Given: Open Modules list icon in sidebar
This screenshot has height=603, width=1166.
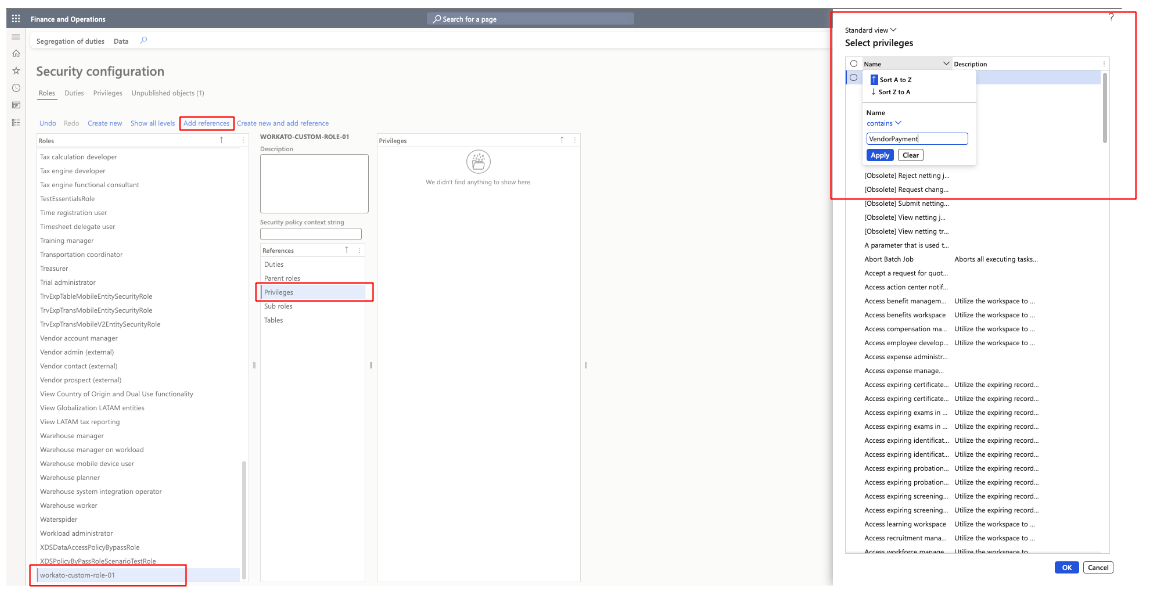Looking at the screenshot, I should 15,122.
